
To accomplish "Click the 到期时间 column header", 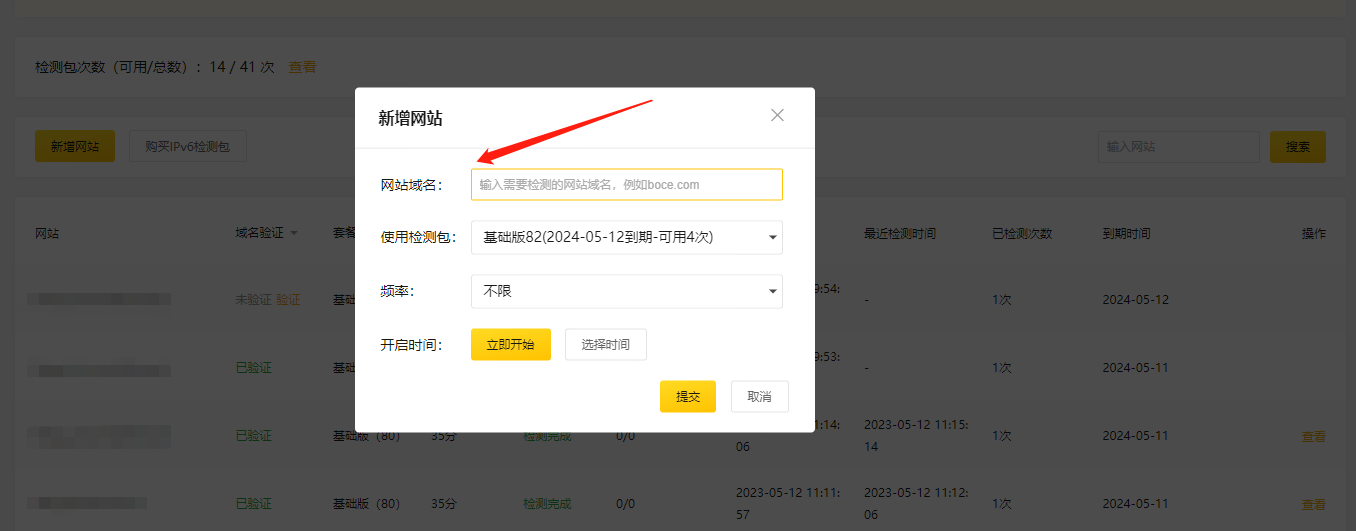I will pos(1126,234).
